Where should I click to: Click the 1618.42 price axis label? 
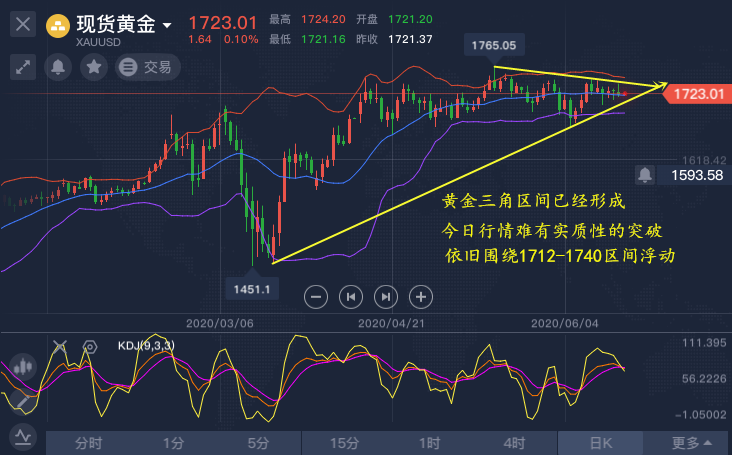point(704,161)
